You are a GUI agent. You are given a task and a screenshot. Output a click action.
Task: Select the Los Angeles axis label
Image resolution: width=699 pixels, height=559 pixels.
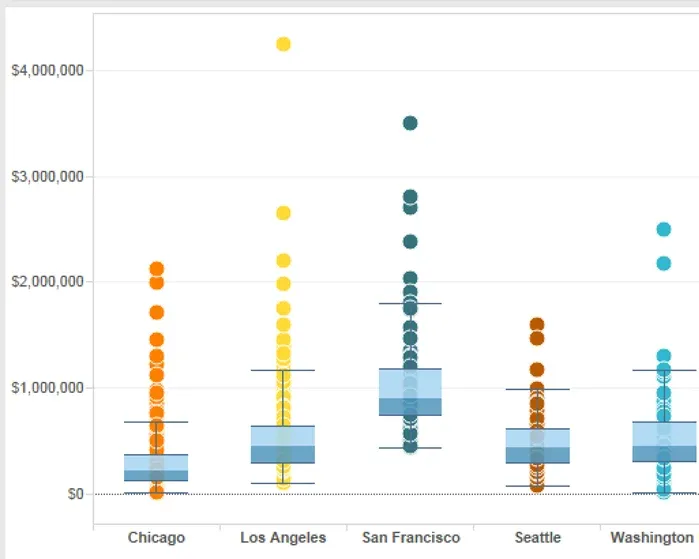pos(283,538)
